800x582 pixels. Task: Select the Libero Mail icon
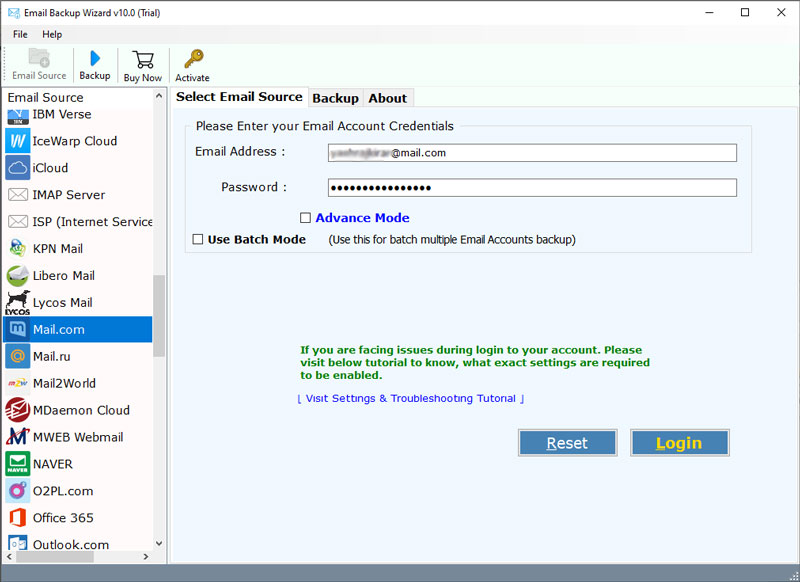18,275
